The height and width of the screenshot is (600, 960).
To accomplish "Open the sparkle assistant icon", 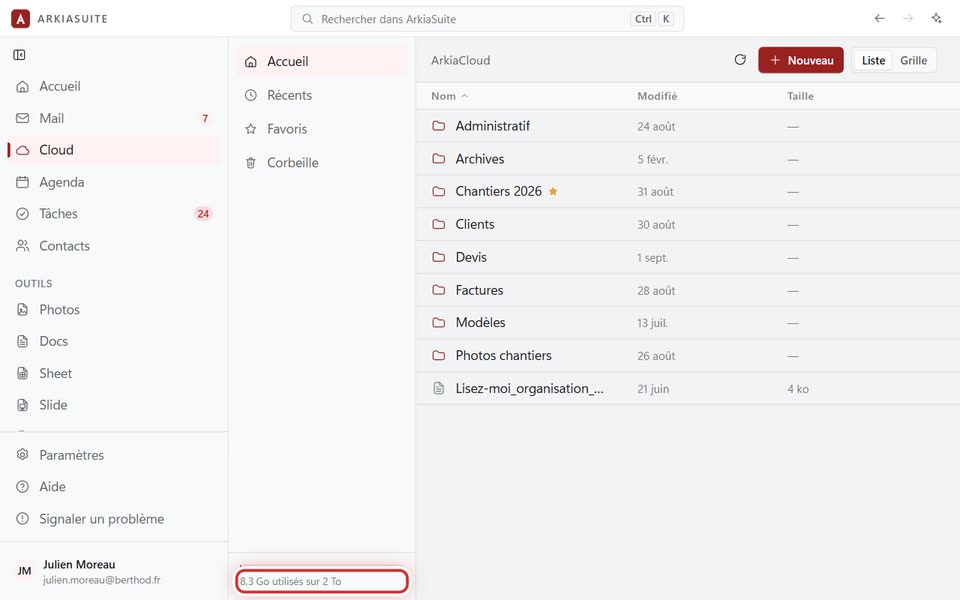I will pos(936,18).
